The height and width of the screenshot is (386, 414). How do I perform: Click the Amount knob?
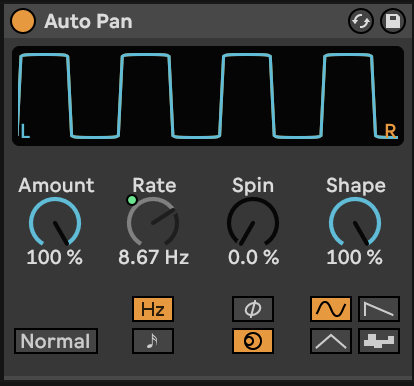coord(55,222)
